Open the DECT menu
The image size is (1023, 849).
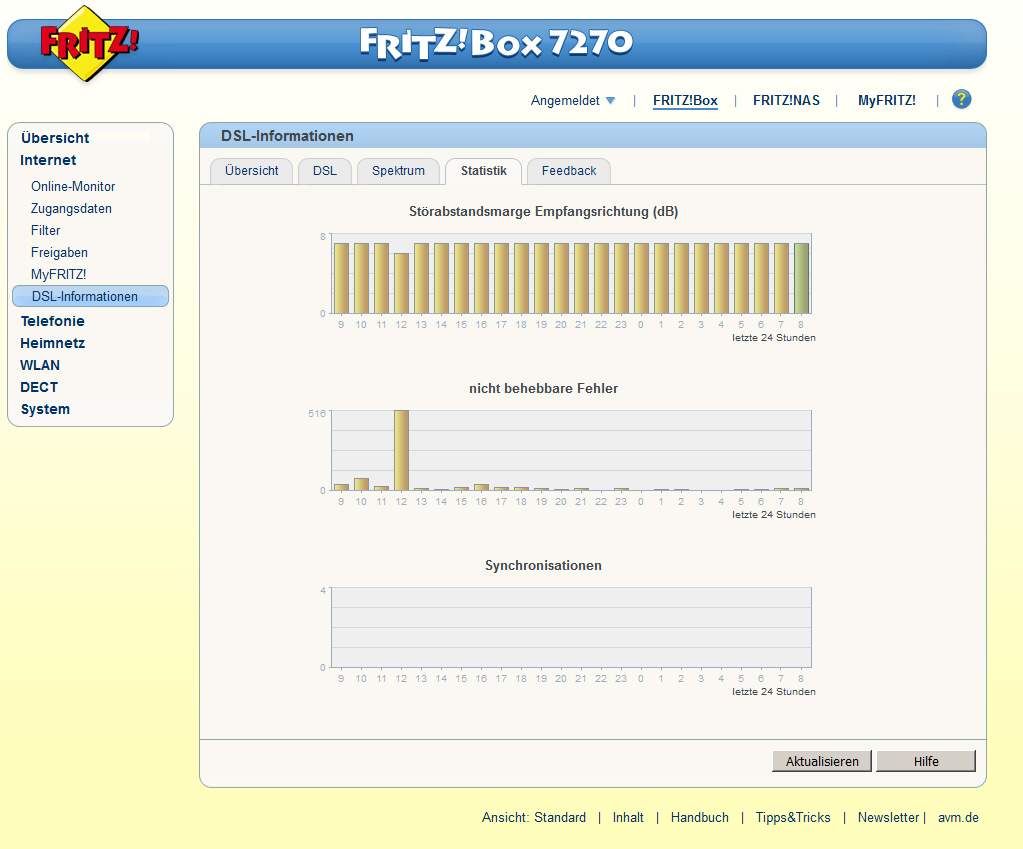(39, 388)
